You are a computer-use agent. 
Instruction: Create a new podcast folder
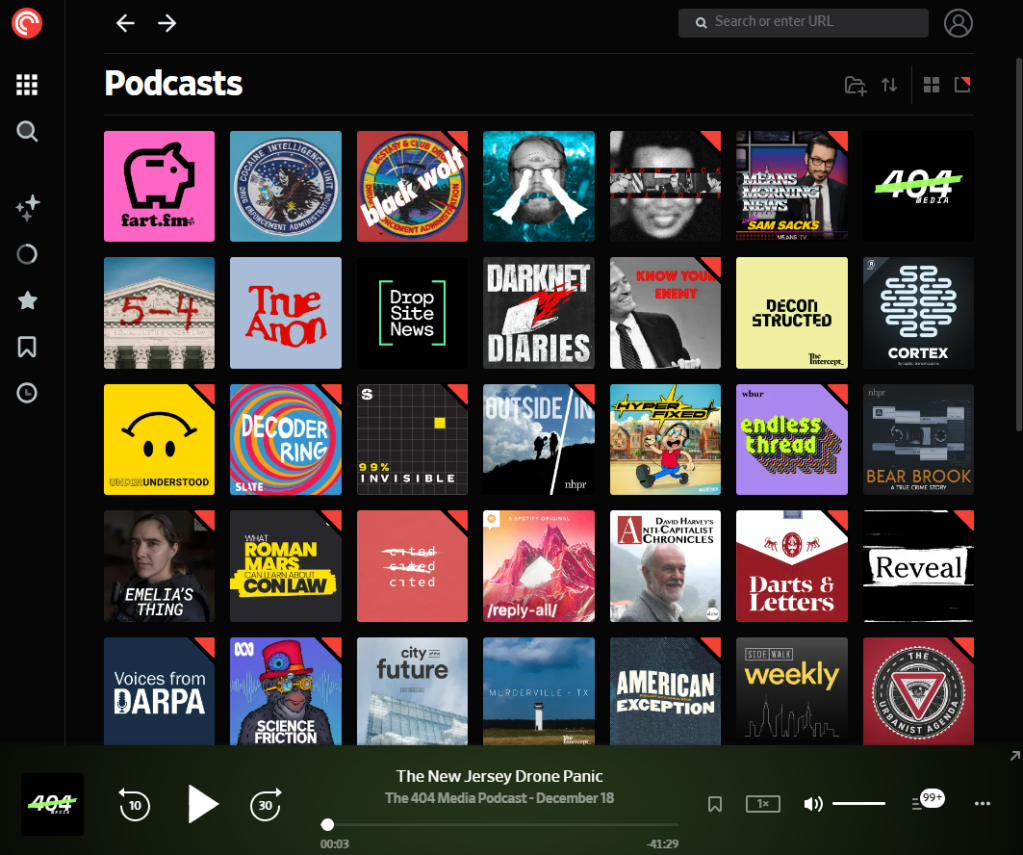[x=855, y=85]
